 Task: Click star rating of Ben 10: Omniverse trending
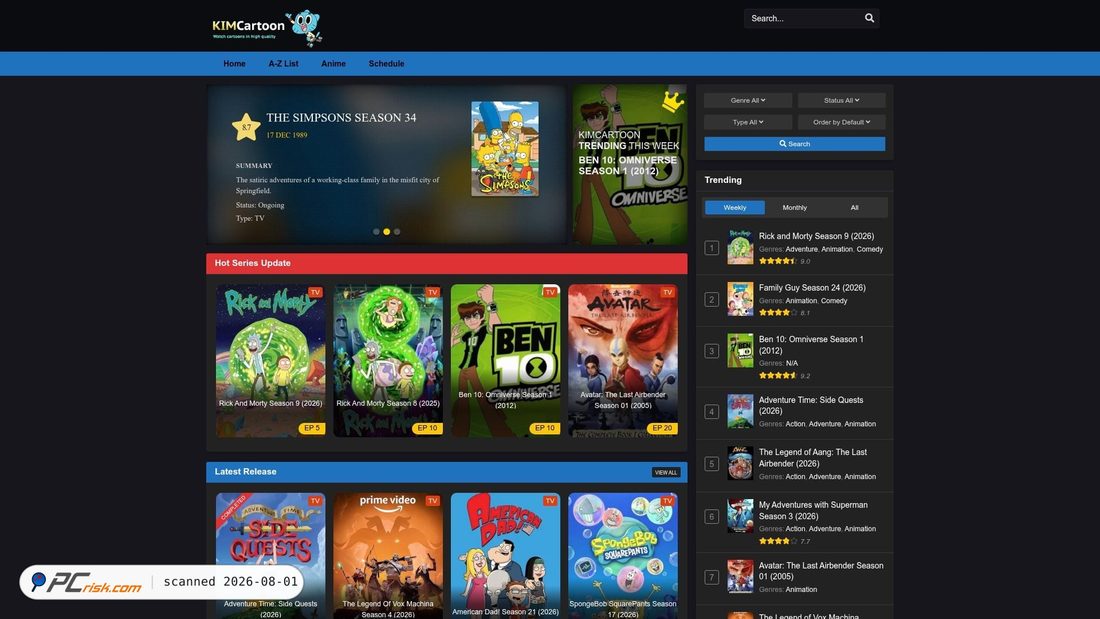tap(778, 375)
